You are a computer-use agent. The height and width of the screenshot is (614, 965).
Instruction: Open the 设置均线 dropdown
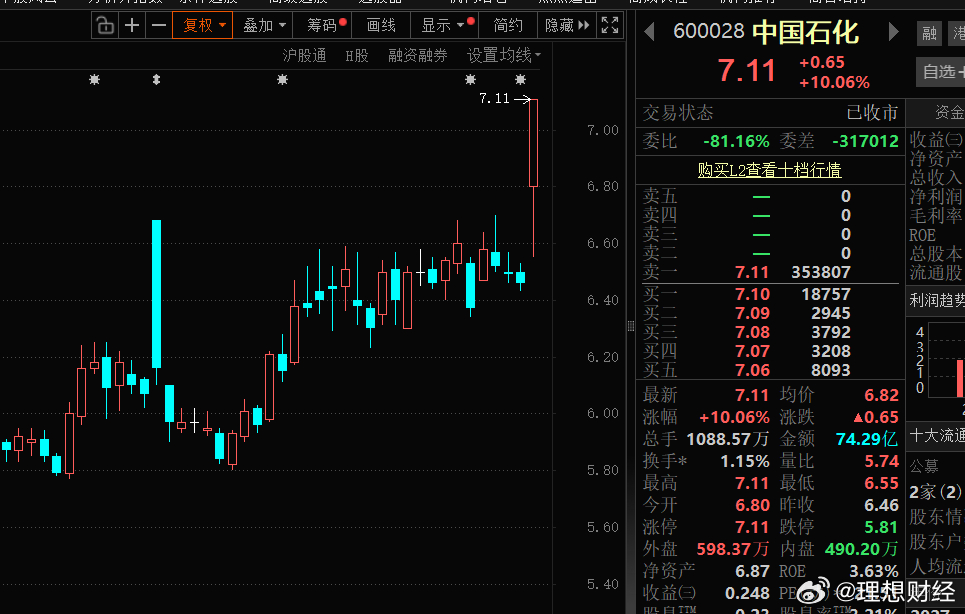[503, 55]
